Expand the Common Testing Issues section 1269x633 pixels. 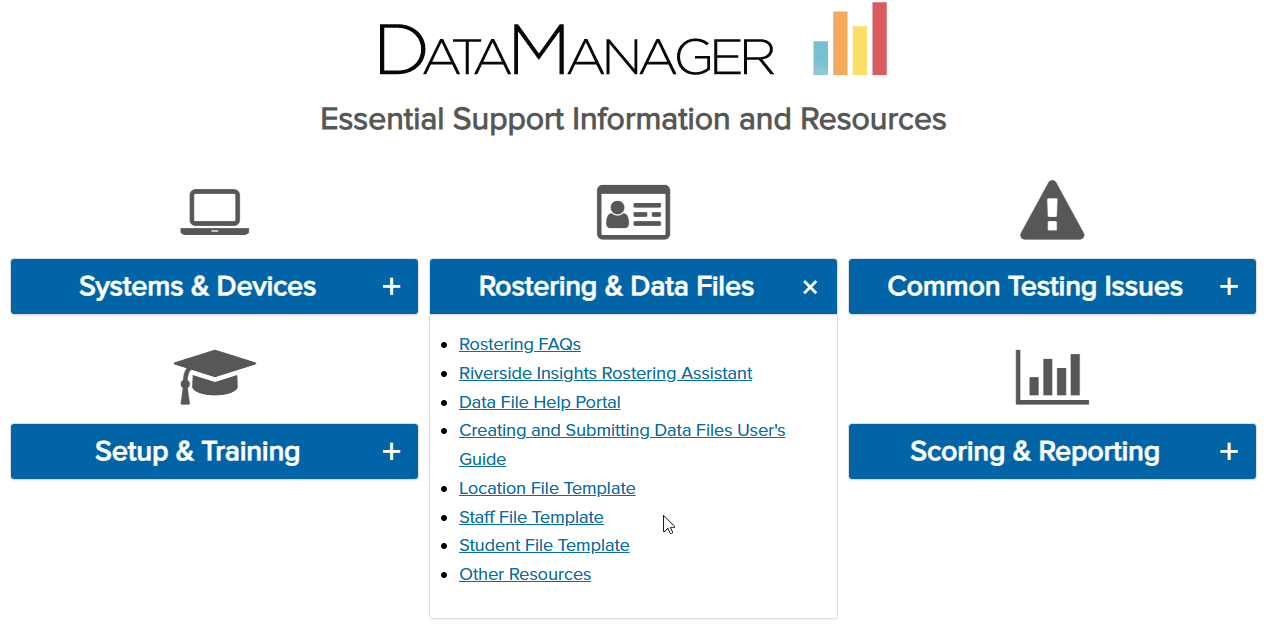point(1228,286)
